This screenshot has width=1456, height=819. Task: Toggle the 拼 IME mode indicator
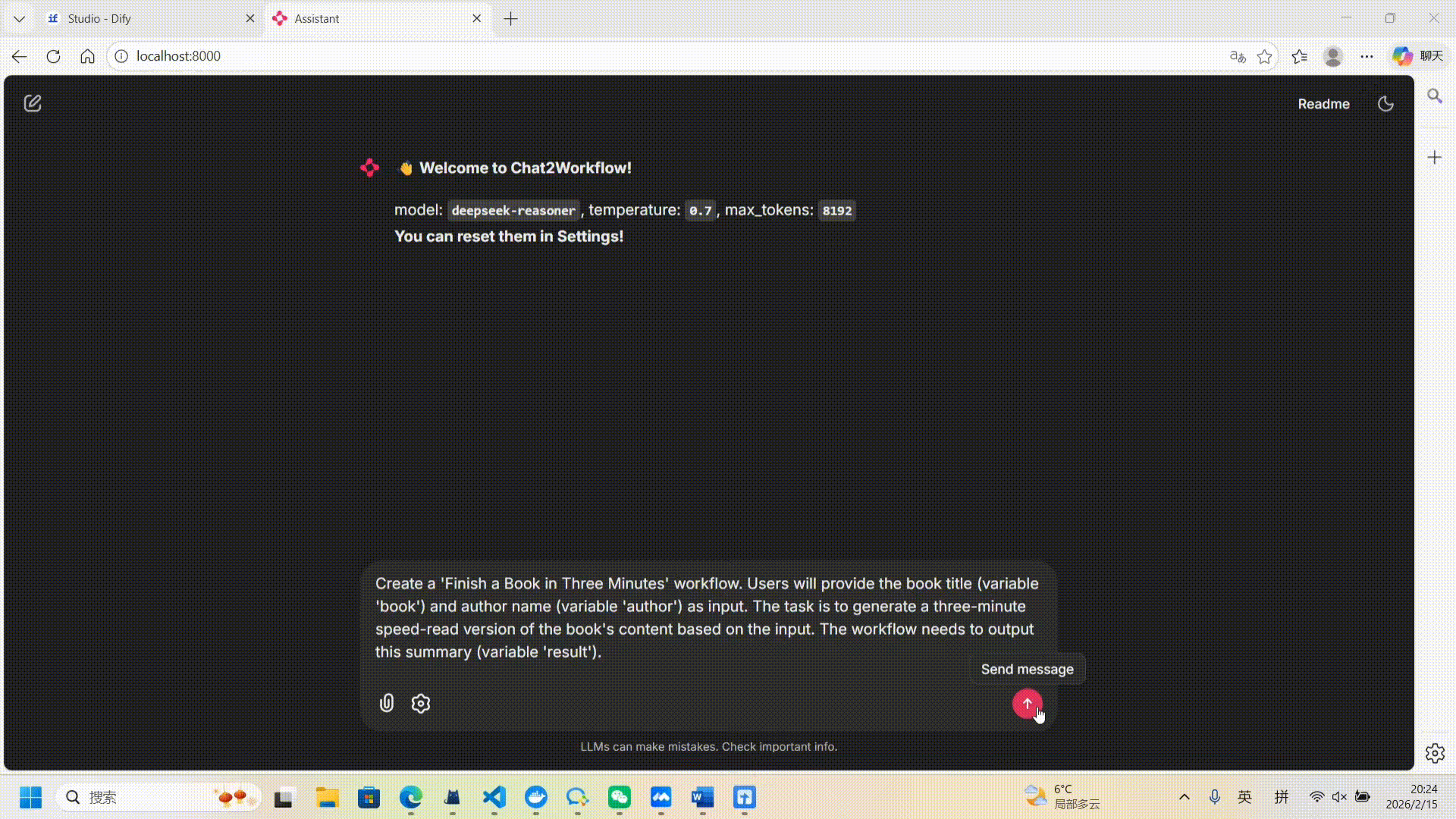point(1282,797)
